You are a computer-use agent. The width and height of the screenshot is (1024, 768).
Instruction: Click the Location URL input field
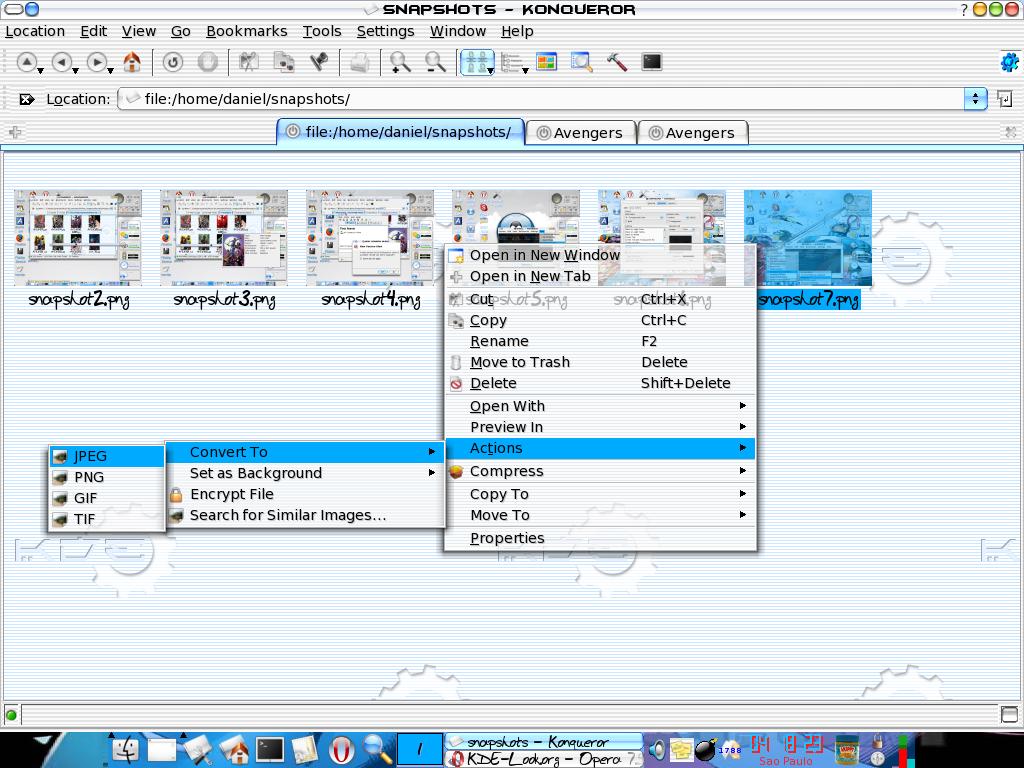pos(542,99)
